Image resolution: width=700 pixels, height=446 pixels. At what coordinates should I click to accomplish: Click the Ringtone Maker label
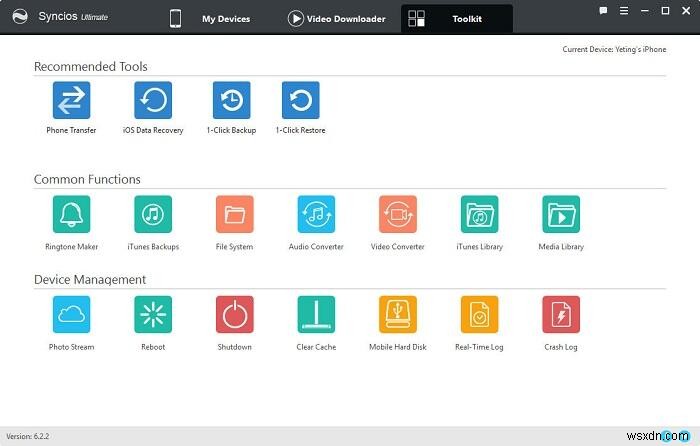(71, 246)
